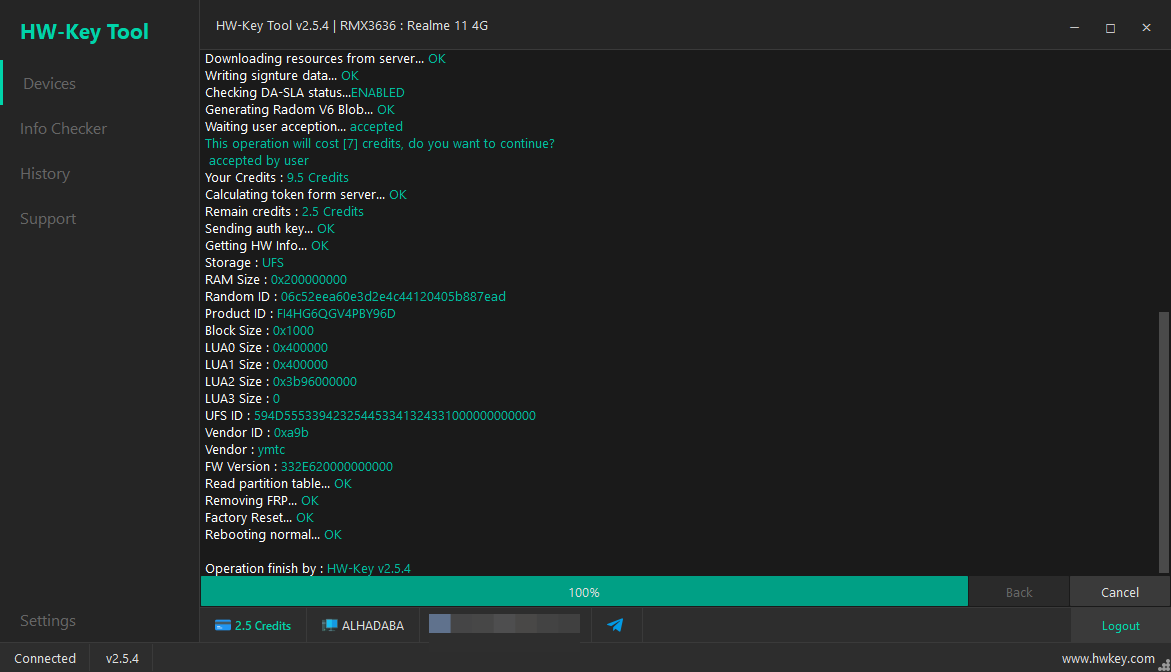The height and width of the screenshot is (672, 1171).
Task: Show the History page
Action: pyautogui.click(x=45, y=174)
